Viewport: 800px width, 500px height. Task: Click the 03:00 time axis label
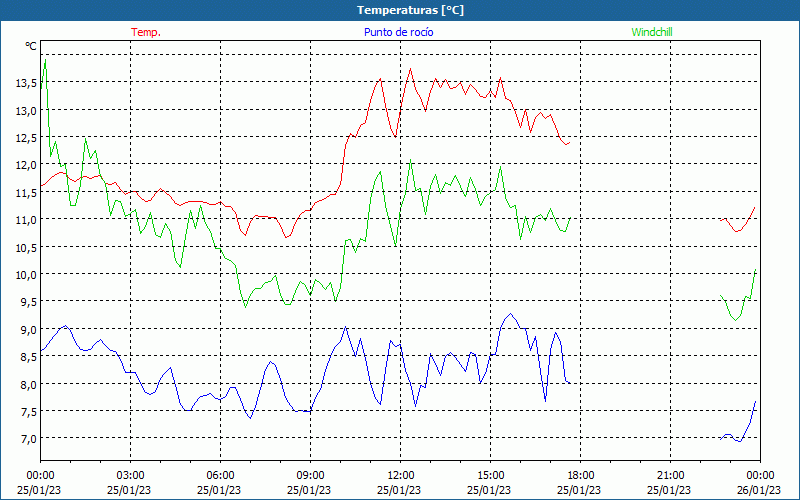(130, 476)
